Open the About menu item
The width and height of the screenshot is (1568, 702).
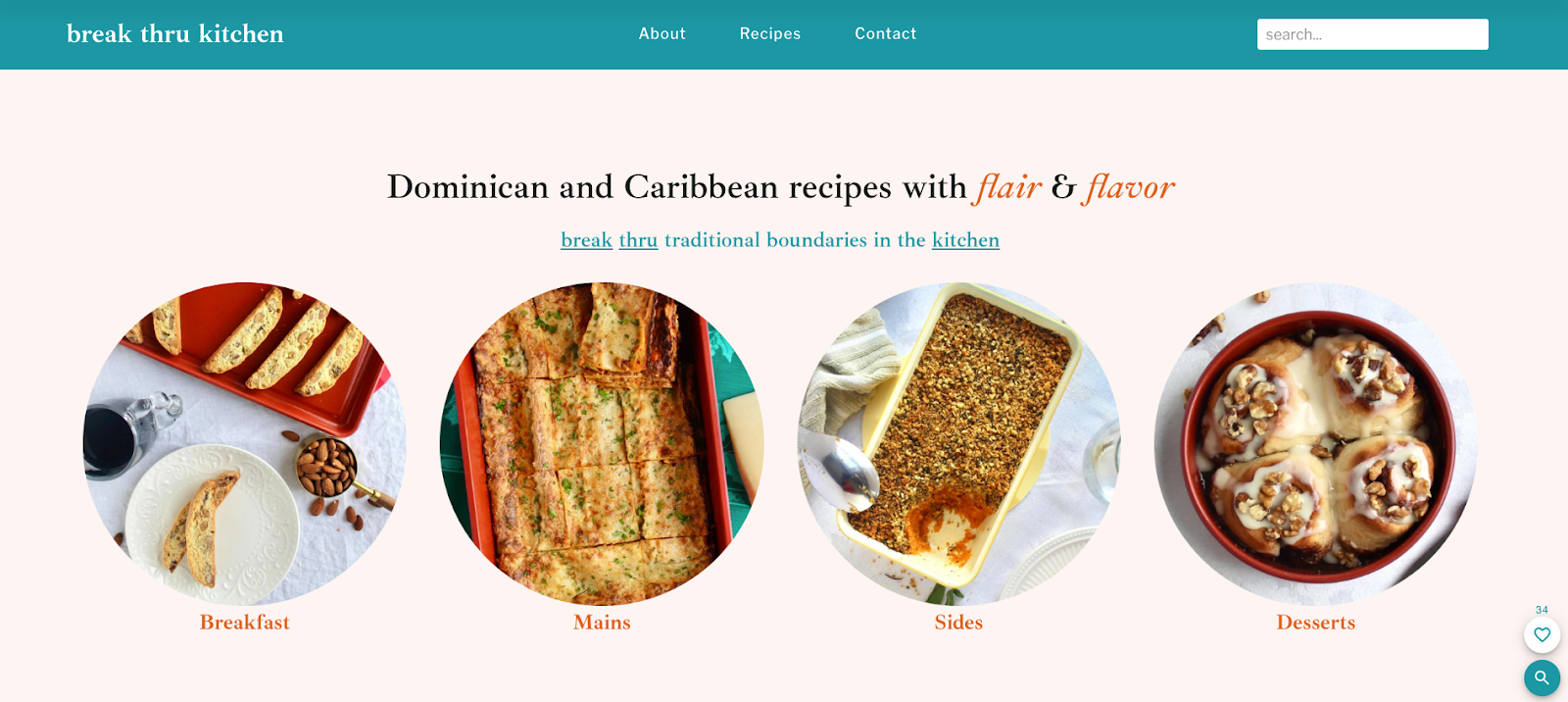pyautogui.click(x=662, y=33)
